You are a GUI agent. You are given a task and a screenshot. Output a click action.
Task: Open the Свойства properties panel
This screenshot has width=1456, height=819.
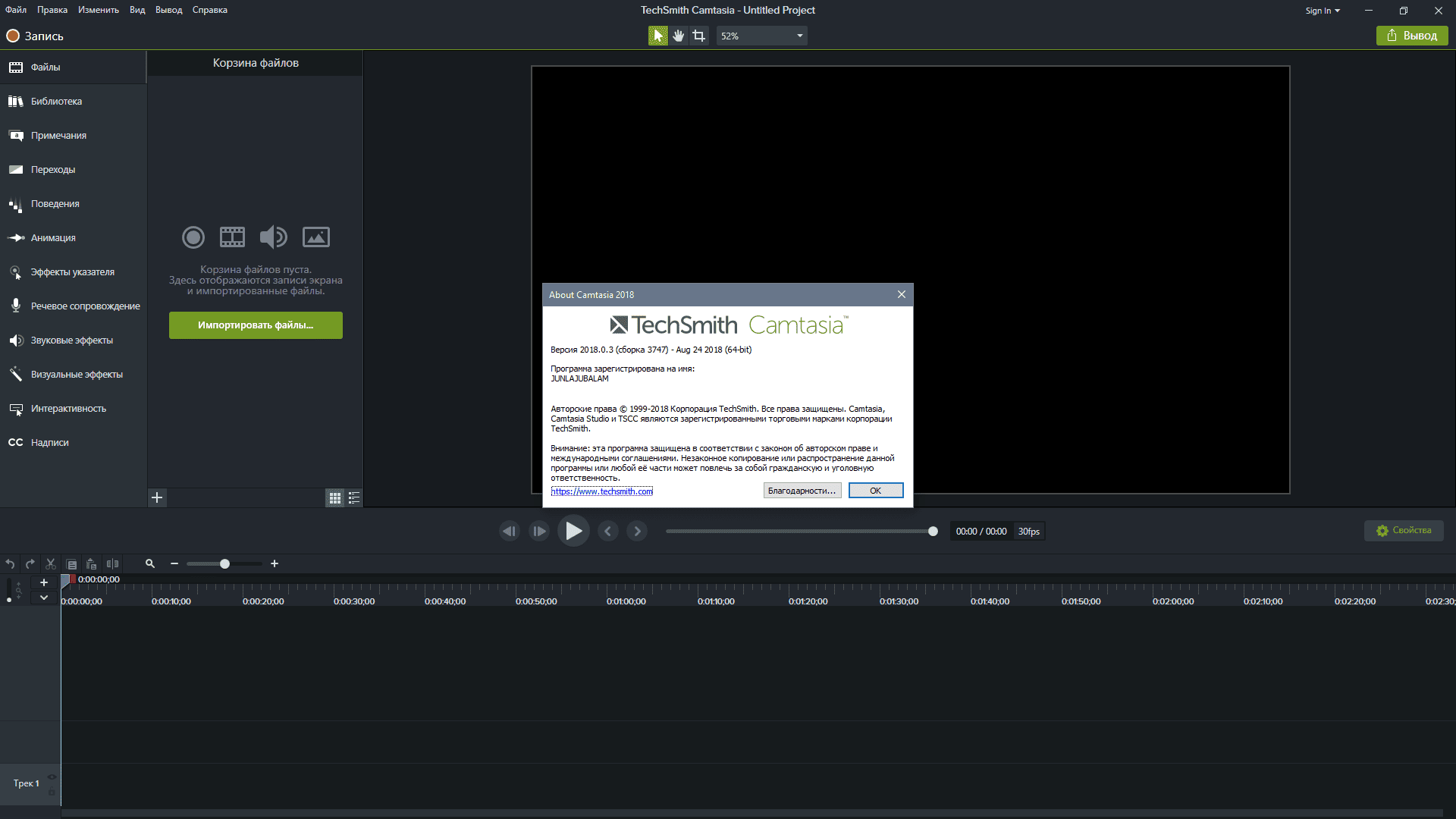1404,531
